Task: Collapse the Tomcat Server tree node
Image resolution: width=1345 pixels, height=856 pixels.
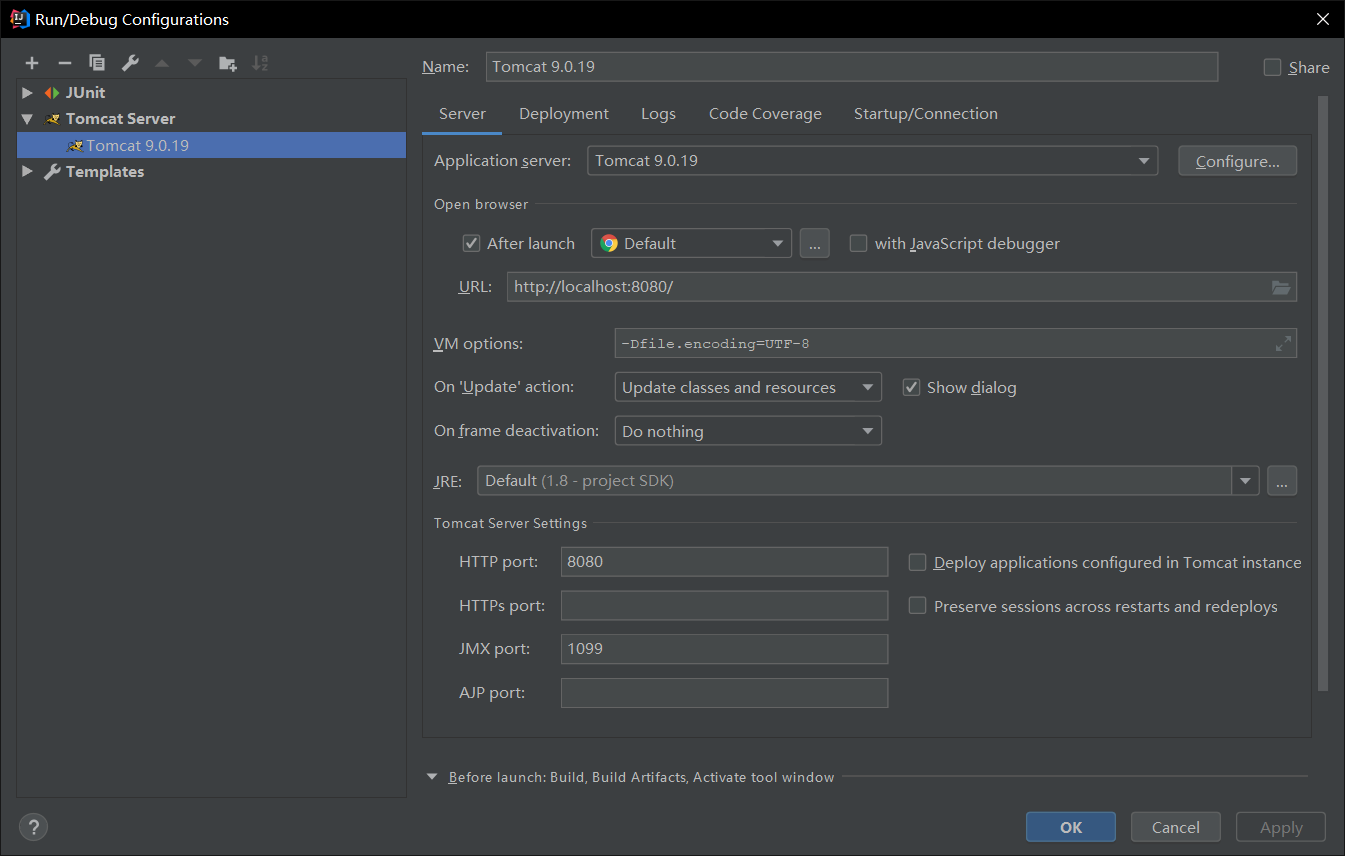Action: [27, 119]
